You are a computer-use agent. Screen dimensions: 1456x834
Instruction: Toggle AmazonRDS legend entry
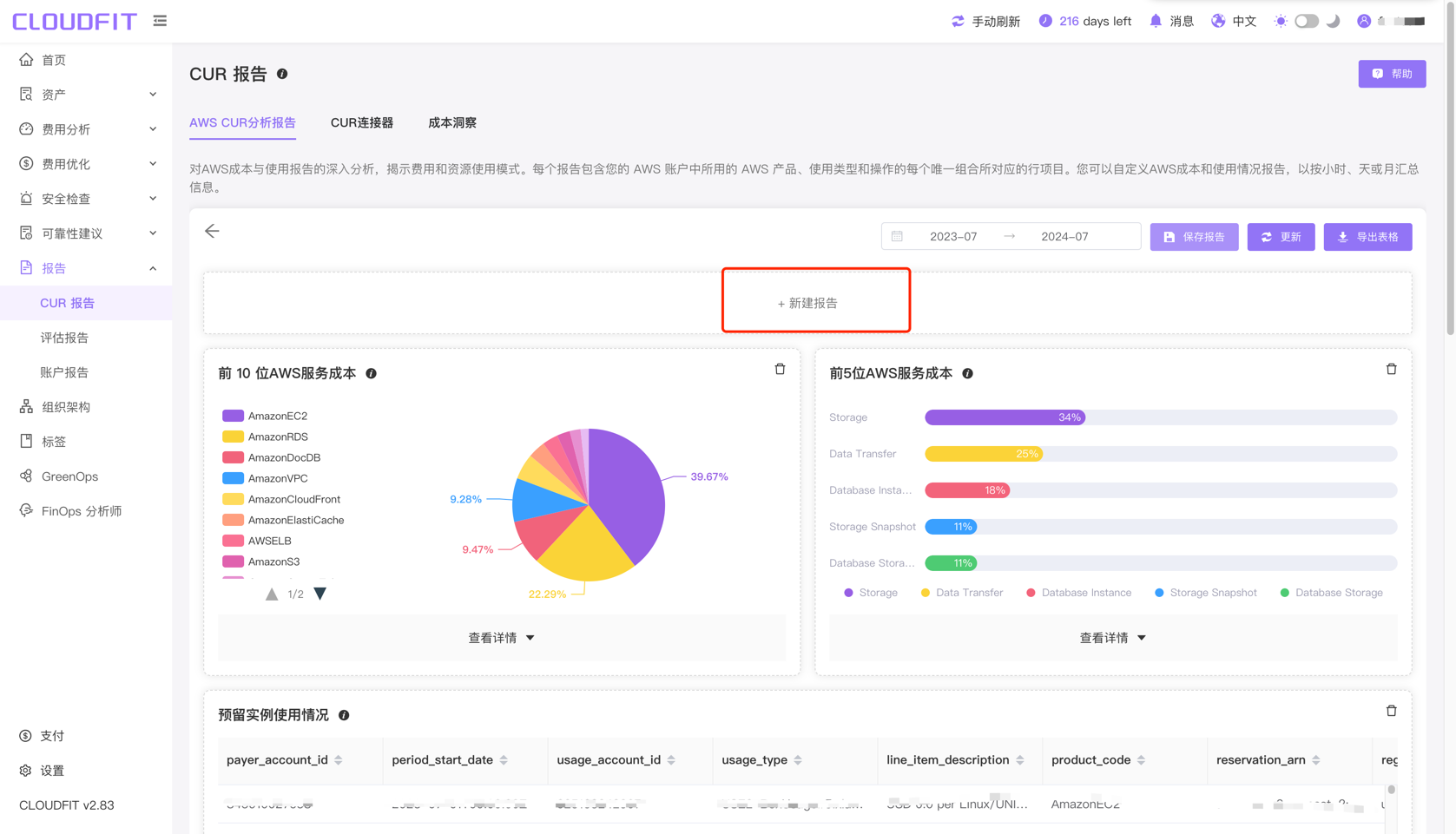[x=265, y=437]
